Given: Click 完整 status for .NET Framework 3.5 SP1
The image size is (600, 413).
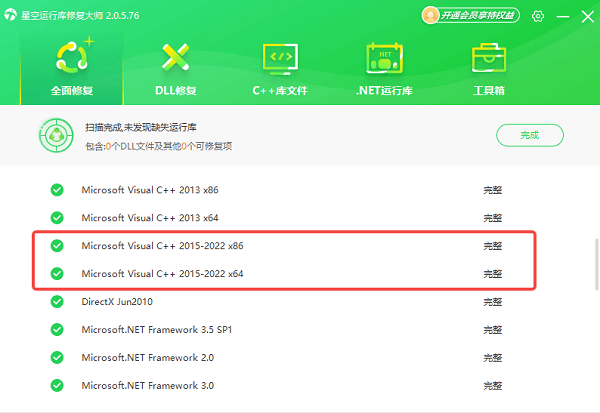Looking at the screenshot, I should [x=492, y=330].
